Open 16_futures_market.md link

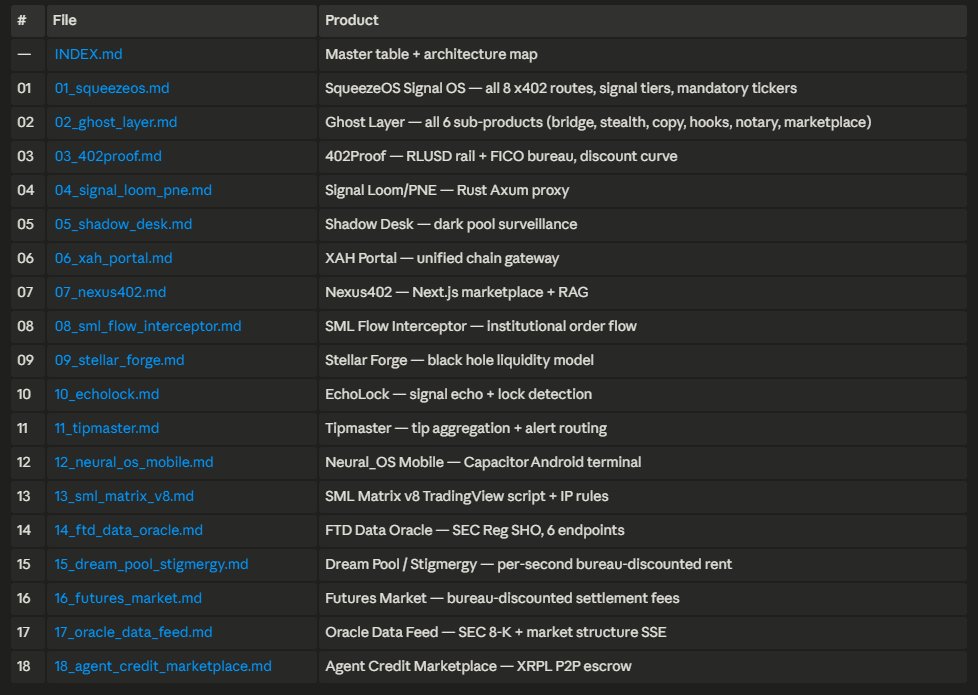(x=128, y=598)
